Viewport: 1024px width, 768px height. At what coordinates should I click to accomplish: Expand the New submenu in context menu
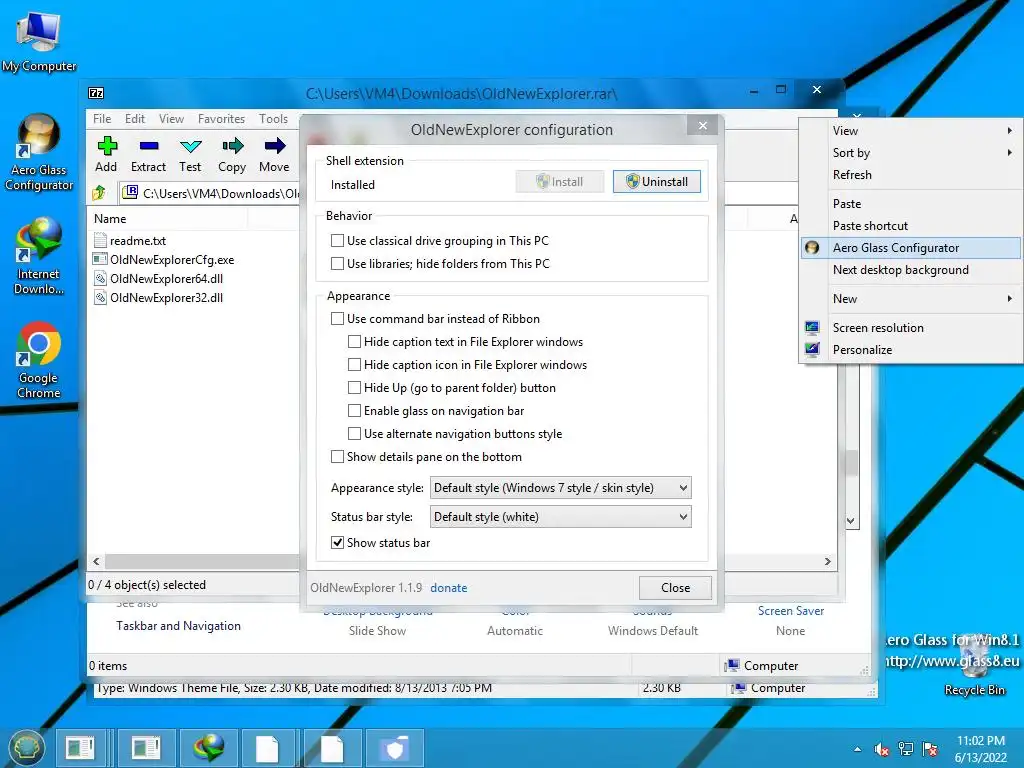click(911, 298)
